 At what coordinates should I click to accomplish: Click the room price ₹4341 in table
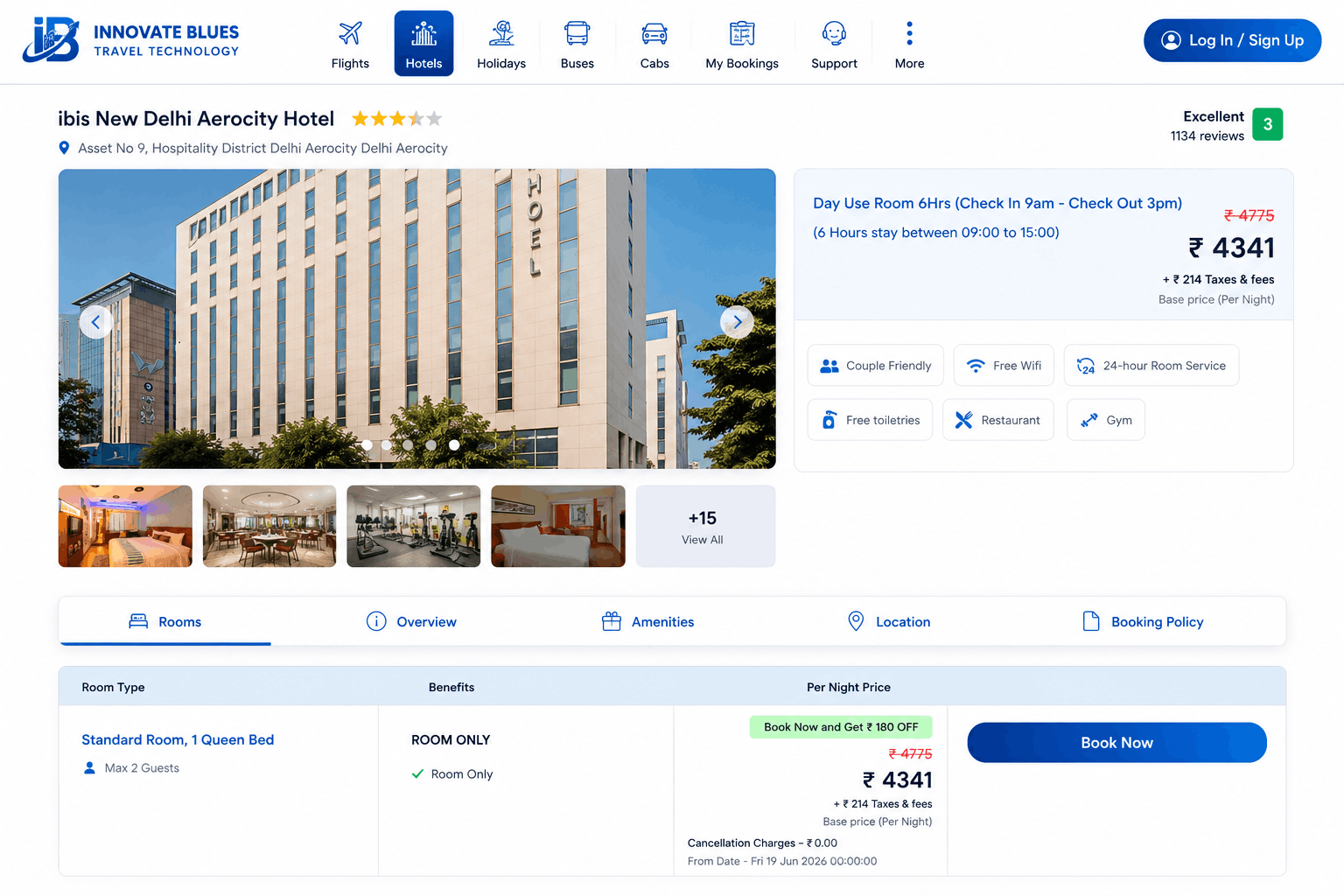(897, 780)
